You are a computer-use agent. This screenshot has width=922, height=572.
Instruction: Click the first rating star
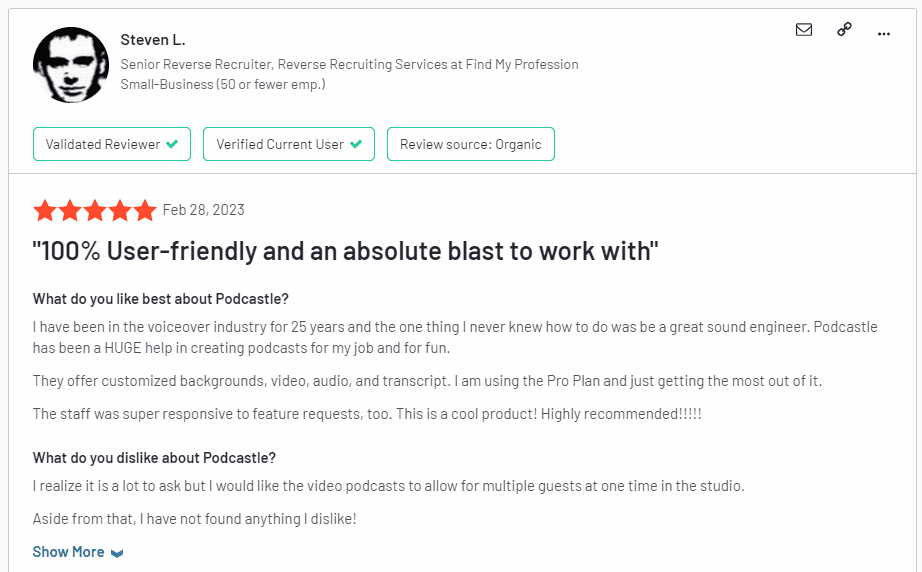(x=45, y=210)
